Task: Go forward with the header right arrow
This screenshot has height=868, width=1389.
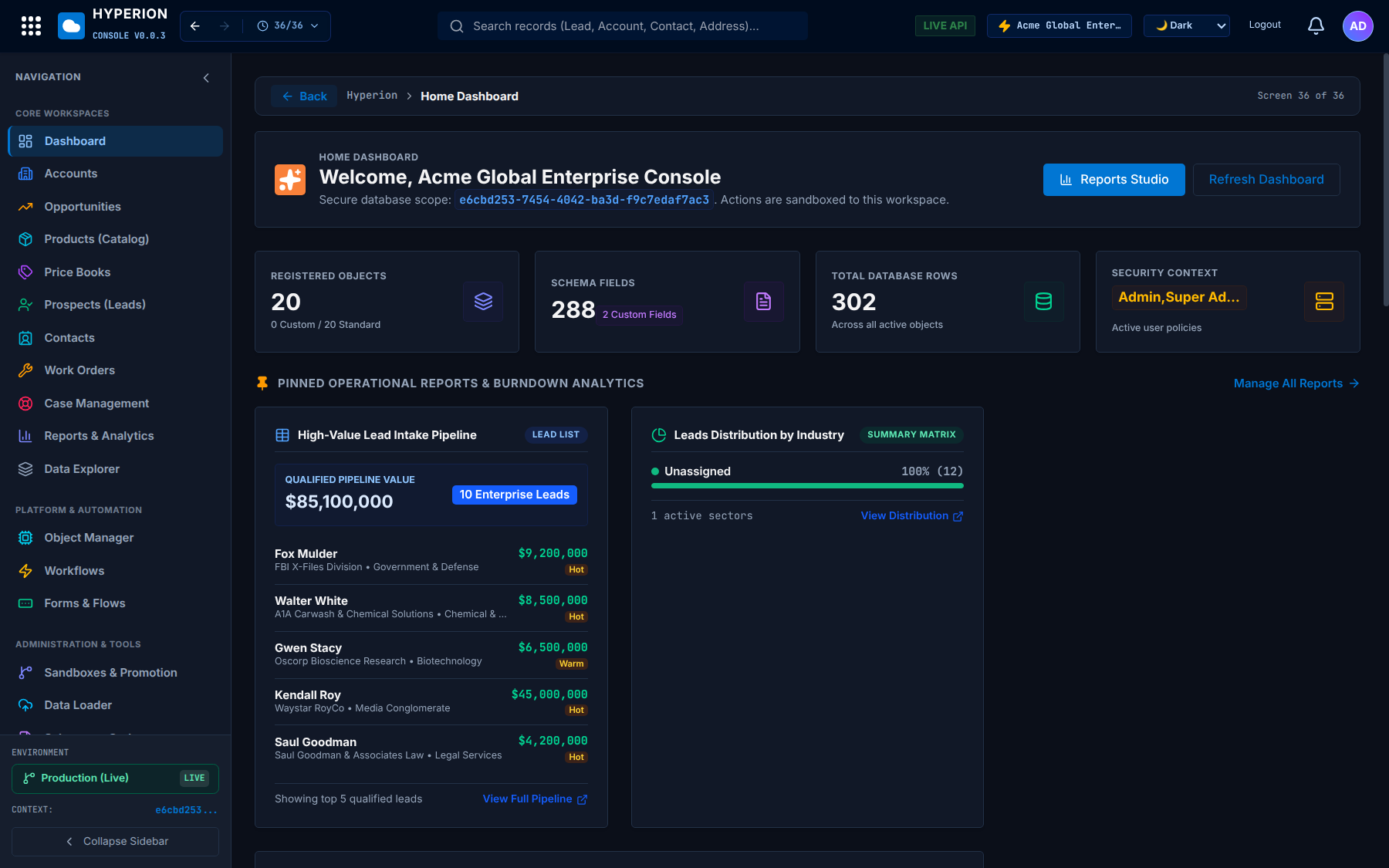Action: click(225, 26)
